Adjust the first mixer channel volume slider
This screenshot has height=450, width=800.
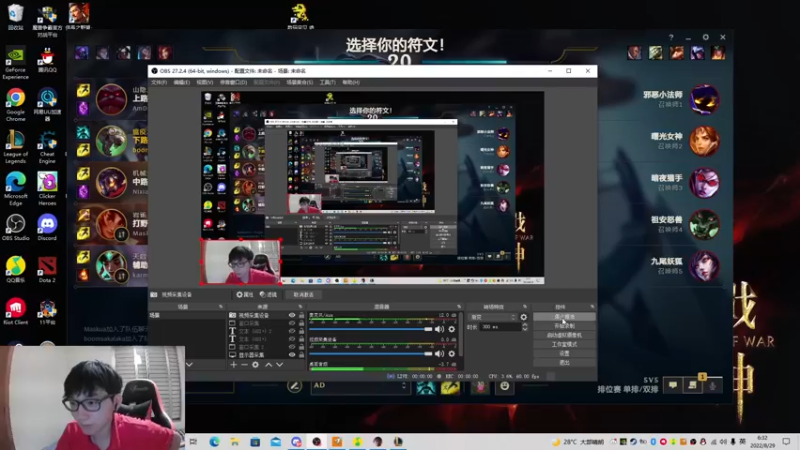click(x=371, y=329)
